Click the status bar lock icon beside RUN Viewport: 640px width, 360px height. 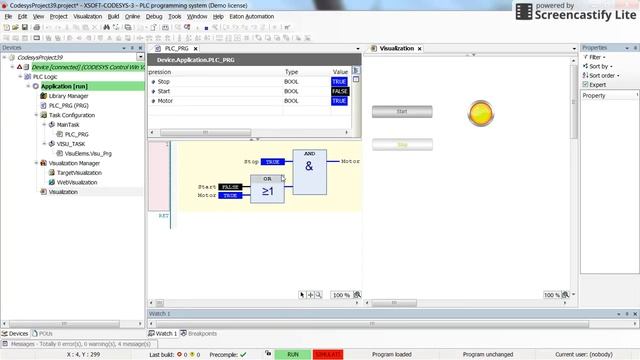(268, 353)
